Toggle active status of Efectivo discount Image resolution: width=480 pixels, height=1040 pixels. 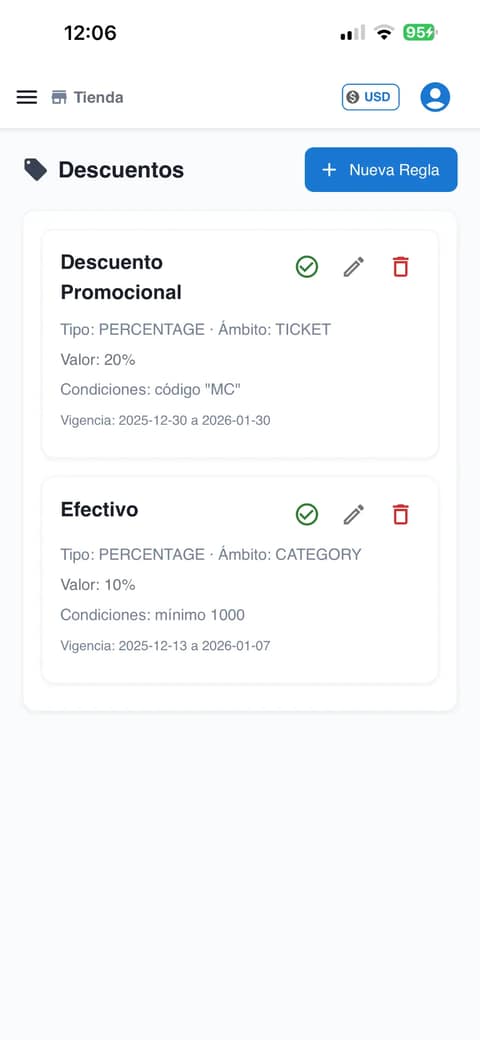[306, 514]
